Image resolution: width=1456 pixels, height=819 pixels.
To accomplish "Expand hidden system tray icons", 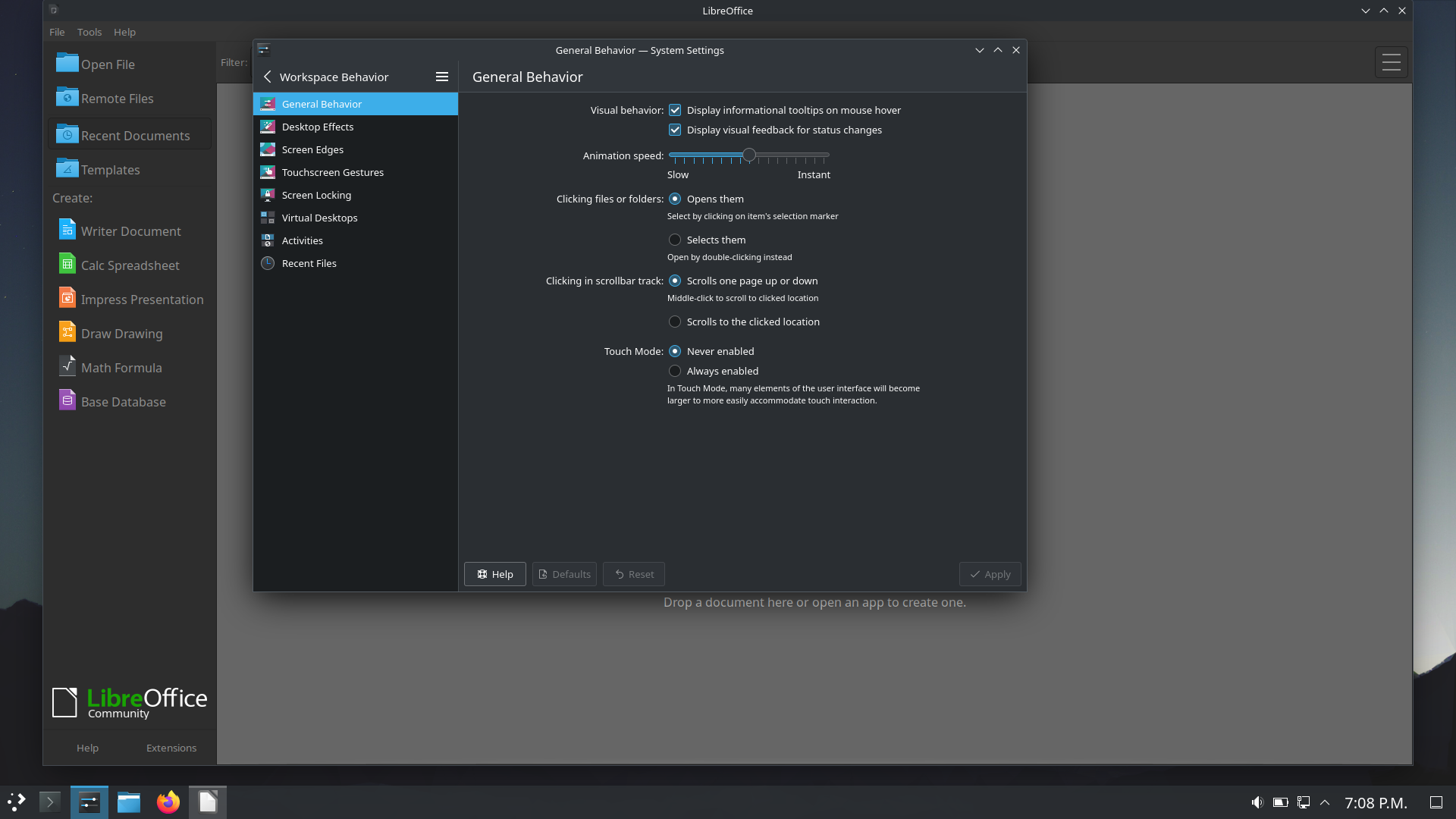I will pyautogui.click(x=1325, y=802).
